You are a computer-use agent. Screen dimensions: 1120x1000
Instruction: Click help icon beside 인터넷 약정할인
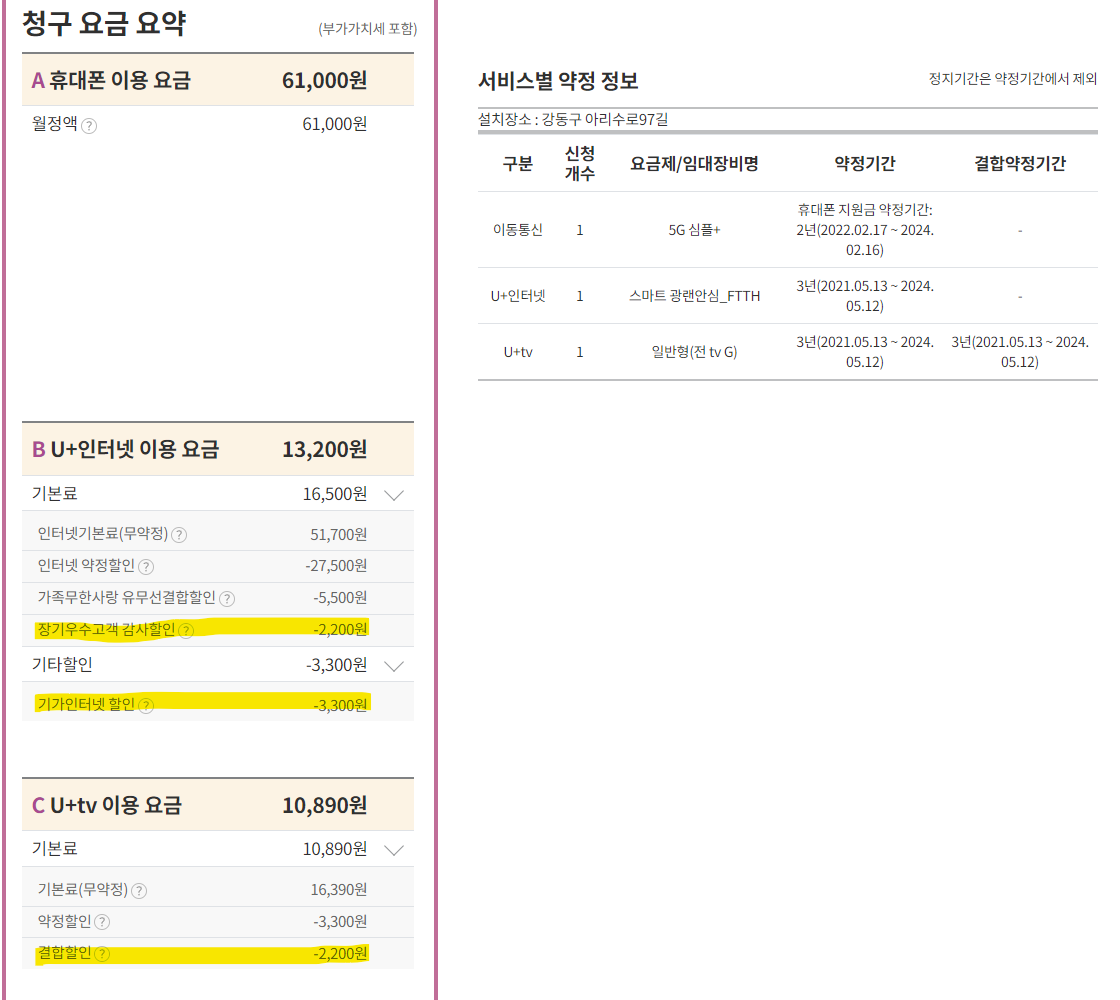point(146,567)
